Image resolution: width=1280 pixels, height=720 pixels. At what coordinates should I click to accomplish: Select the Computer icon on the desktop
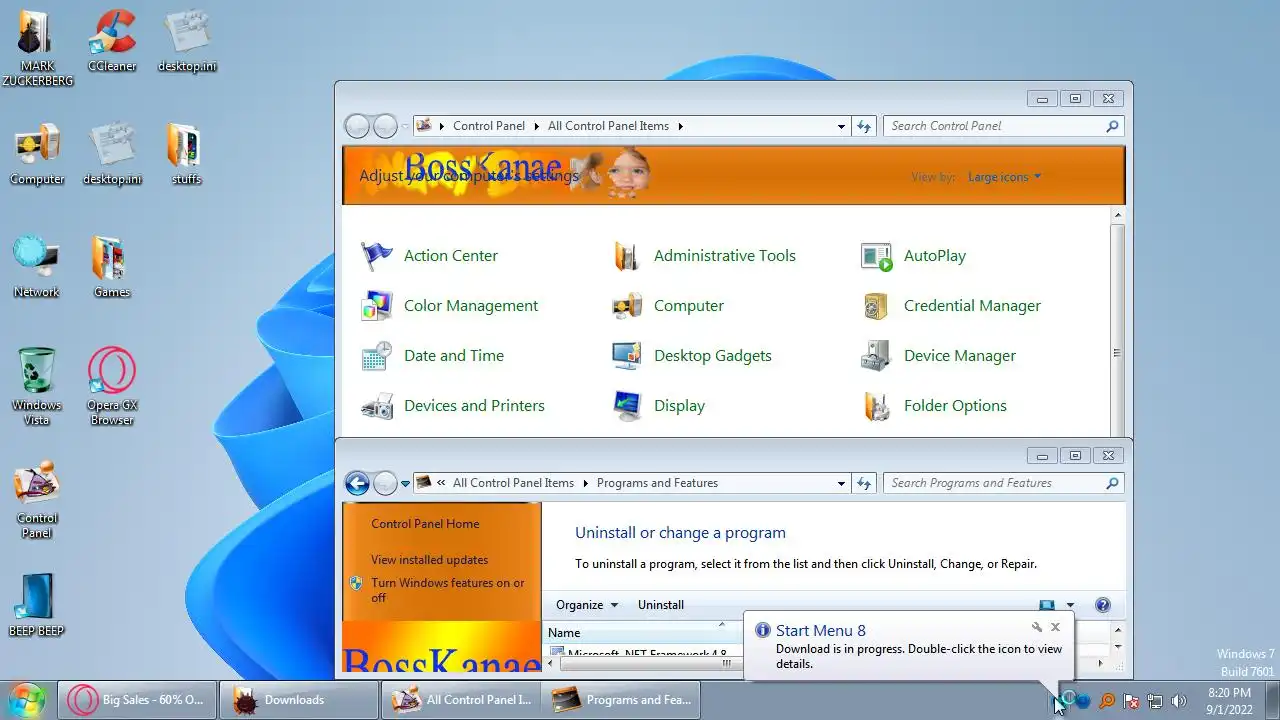coord(37,154)
